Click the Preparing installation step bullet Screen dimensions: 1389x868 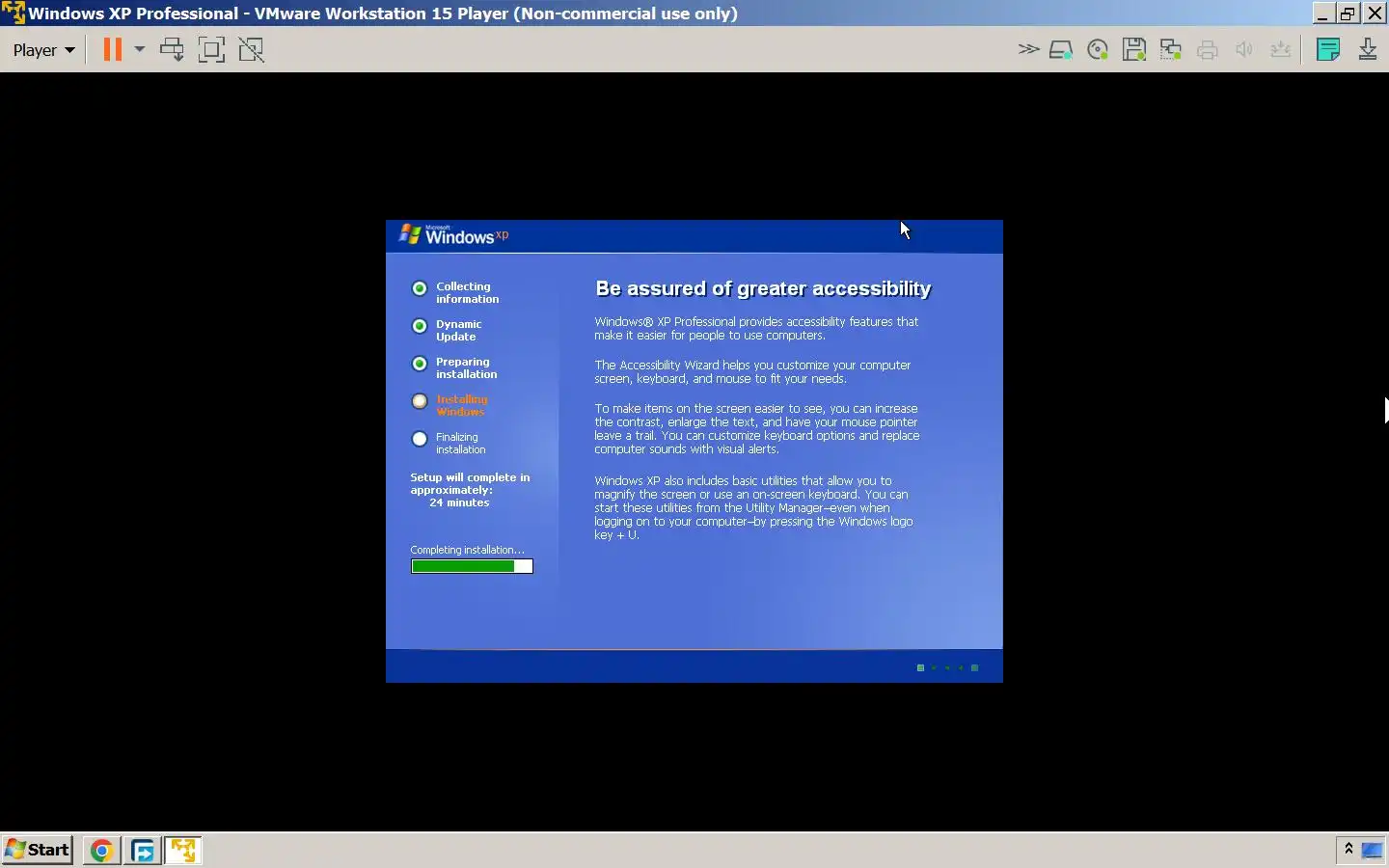(x=420, y=364)
